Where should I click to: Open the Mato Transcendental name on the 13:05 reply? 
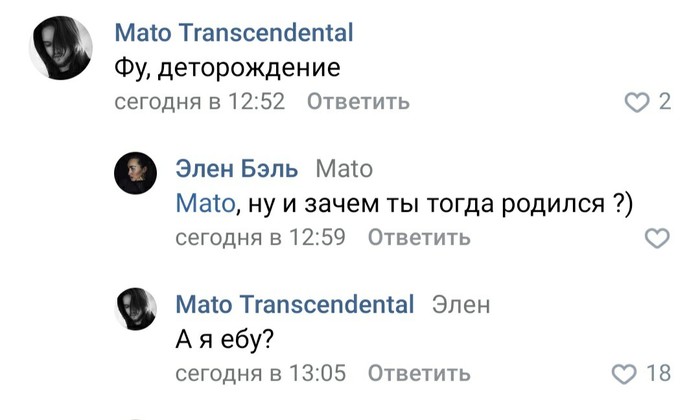[x=294, y=304]
